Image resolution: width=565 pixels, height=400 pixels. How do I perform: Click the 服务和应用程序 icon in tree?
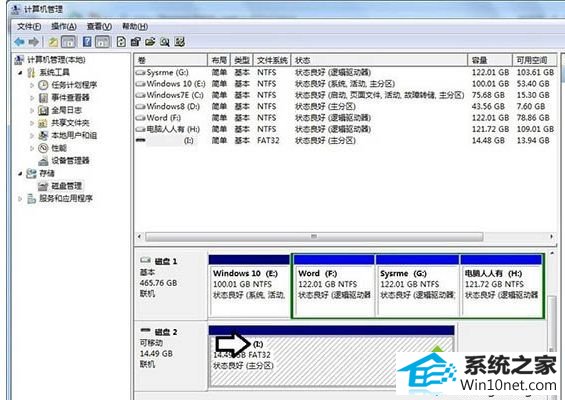click(31, 199)
